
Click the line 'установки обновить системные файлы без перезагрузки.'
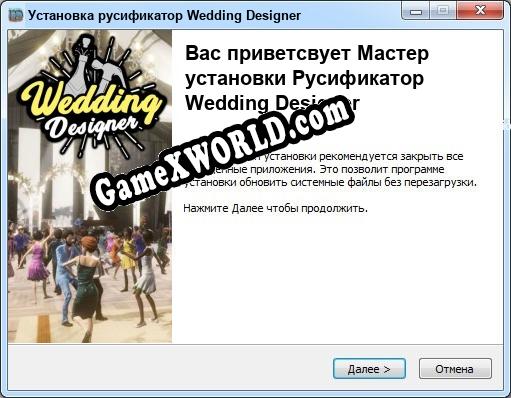pyautogui.click(x=331, y=182)
